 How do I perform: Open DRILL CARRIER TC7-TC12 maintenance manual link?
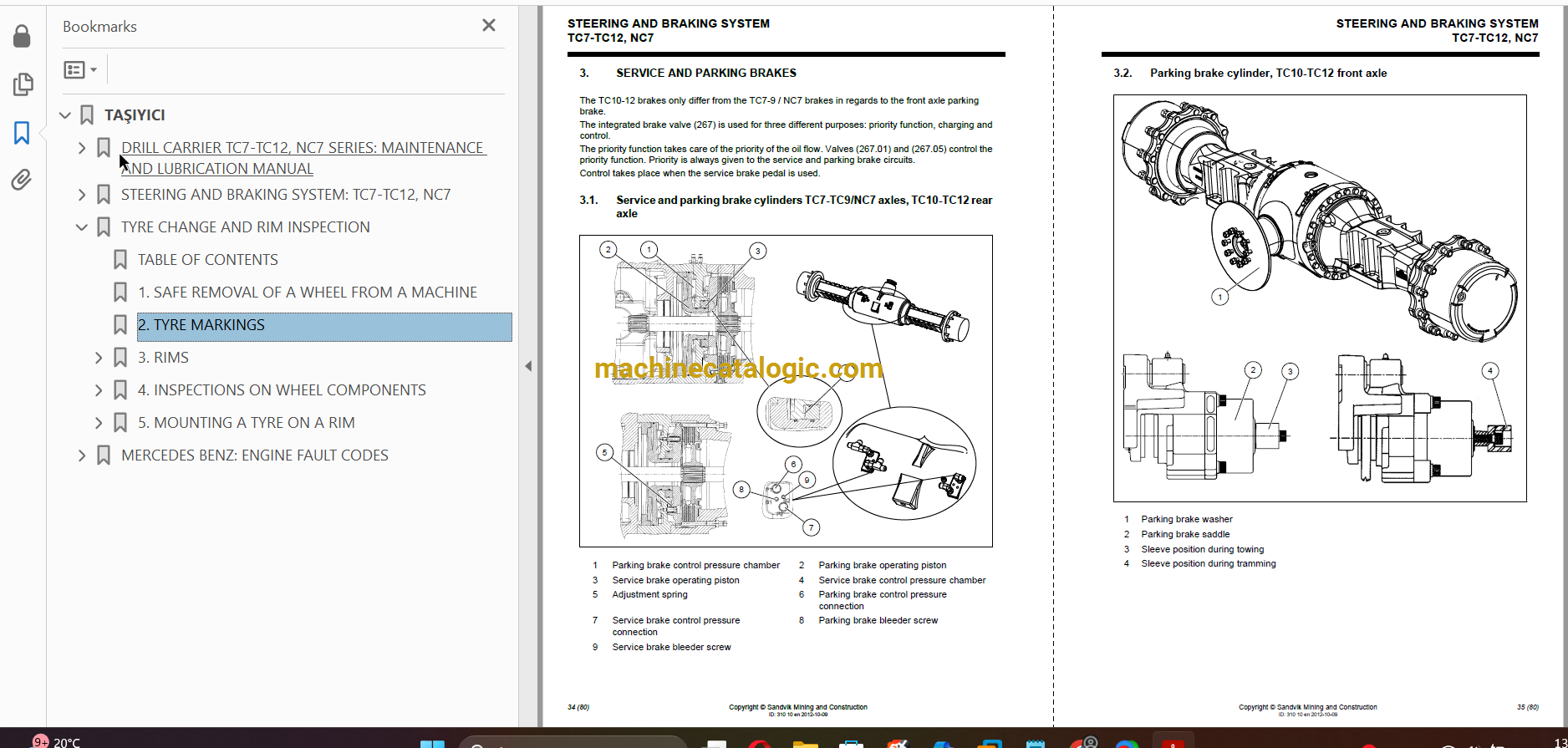(303, 158)
